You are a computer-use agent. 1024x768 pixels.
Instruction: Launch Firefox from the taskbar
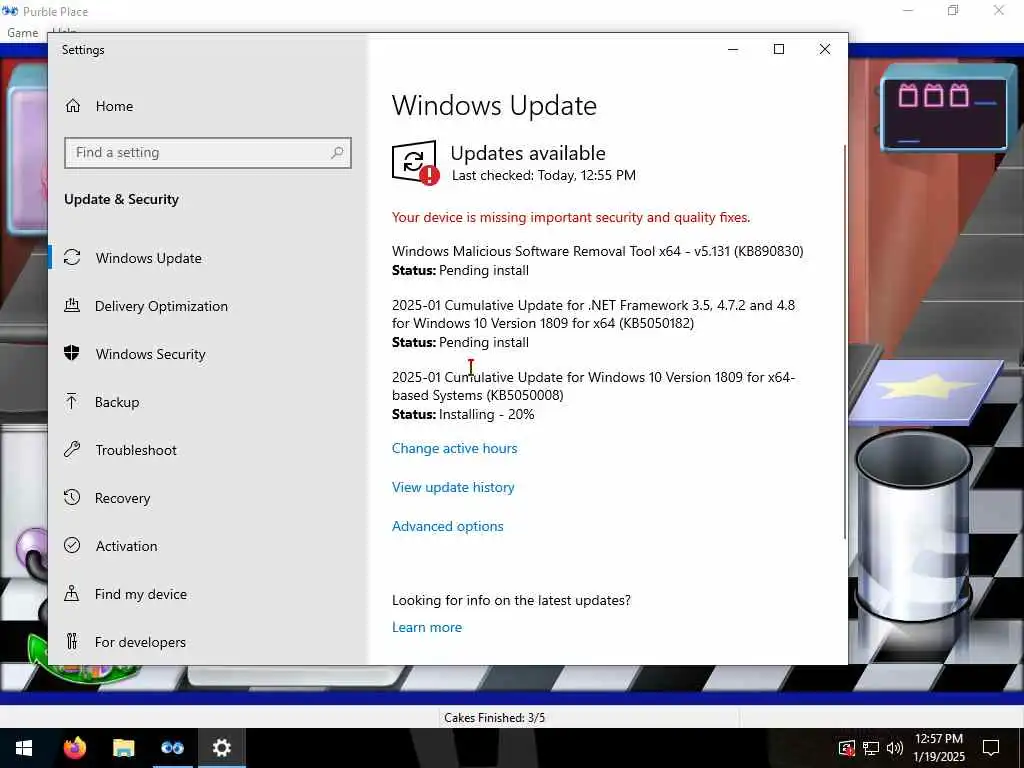(74, 748)
